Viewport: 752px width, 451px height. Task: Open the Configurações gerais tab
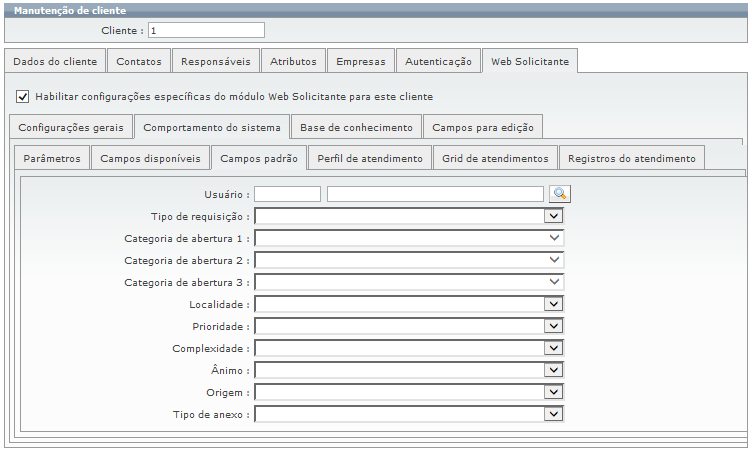point(70,128)
